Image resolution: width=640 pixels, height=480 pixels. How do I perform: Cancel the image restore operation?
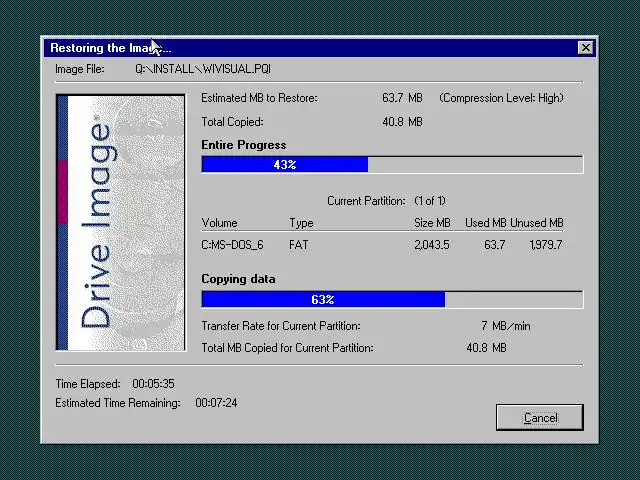540,418
